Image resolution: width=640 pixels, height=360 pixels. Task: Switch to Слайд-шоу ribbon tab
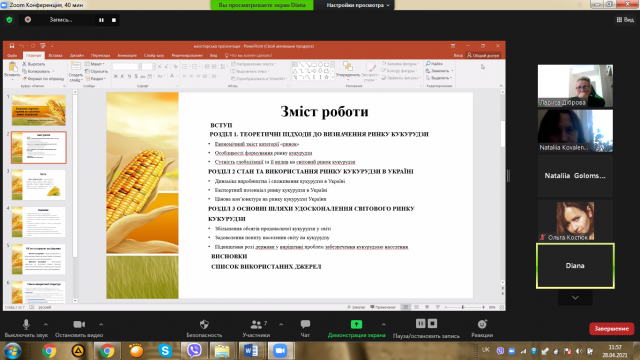154,56
